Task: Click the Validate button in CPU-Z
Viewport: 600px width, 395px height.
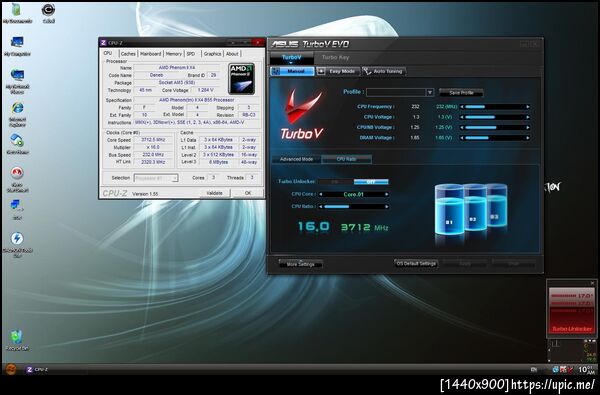Action: [x=214, y=193]
